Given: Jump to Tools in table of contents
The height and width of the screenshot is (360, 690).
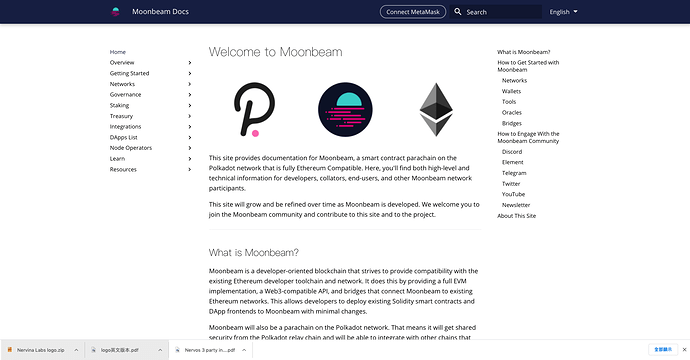Looking at the screenshot, I should tap(509, 102).
